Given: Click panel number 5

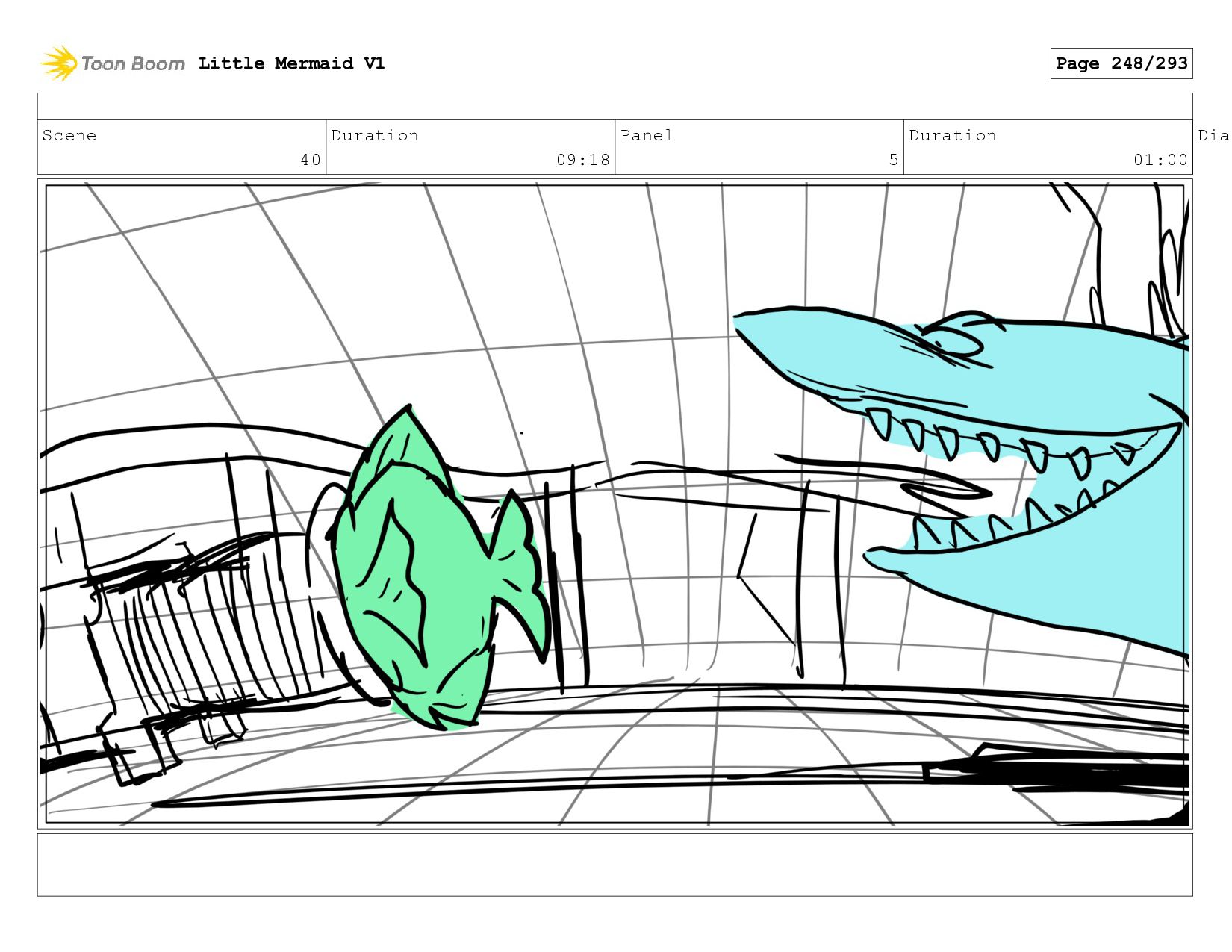Looking at the screenshot, I should (x=894, y=160).
